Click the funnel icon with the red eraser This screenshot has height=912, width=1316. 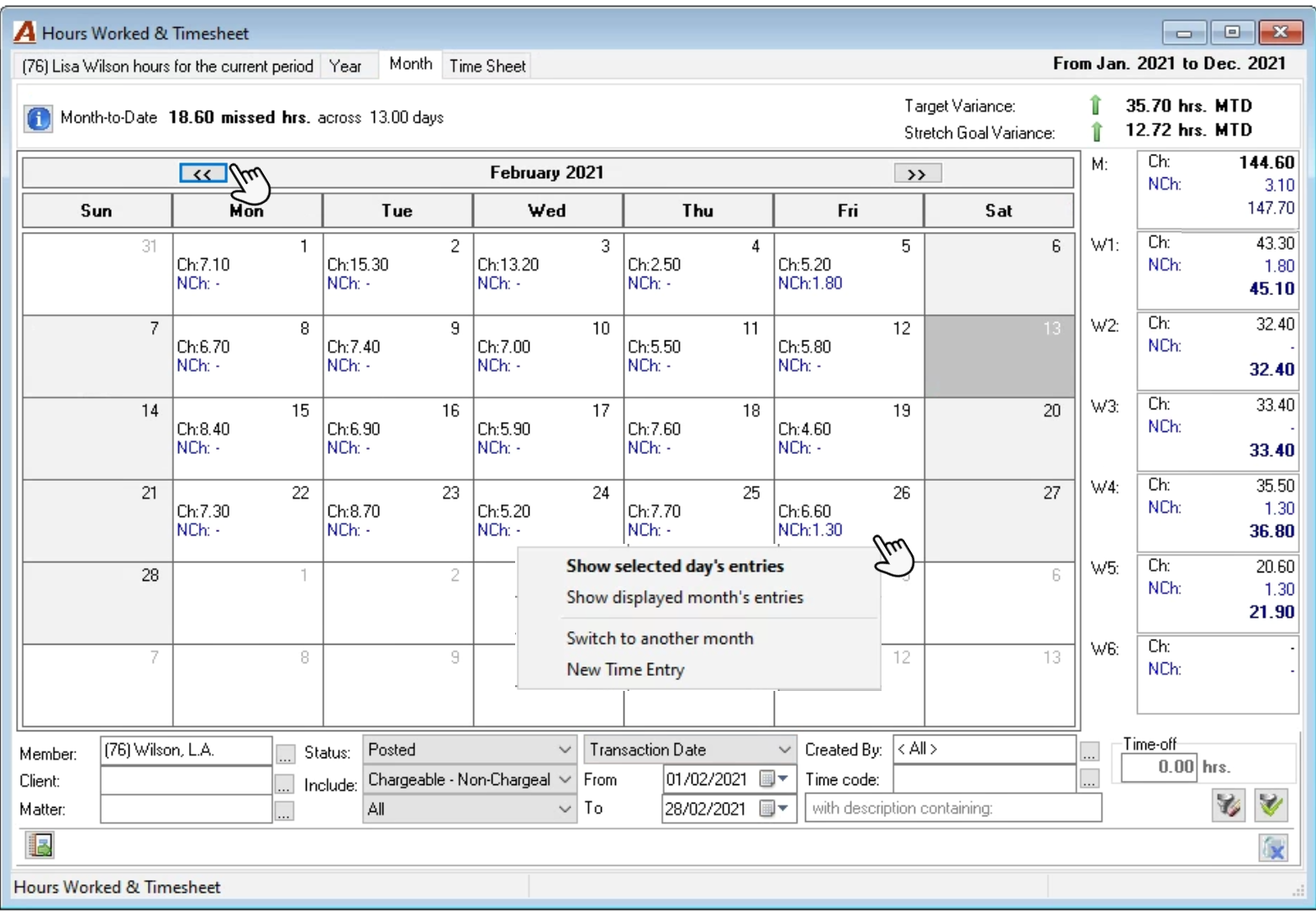point(1229,805)
